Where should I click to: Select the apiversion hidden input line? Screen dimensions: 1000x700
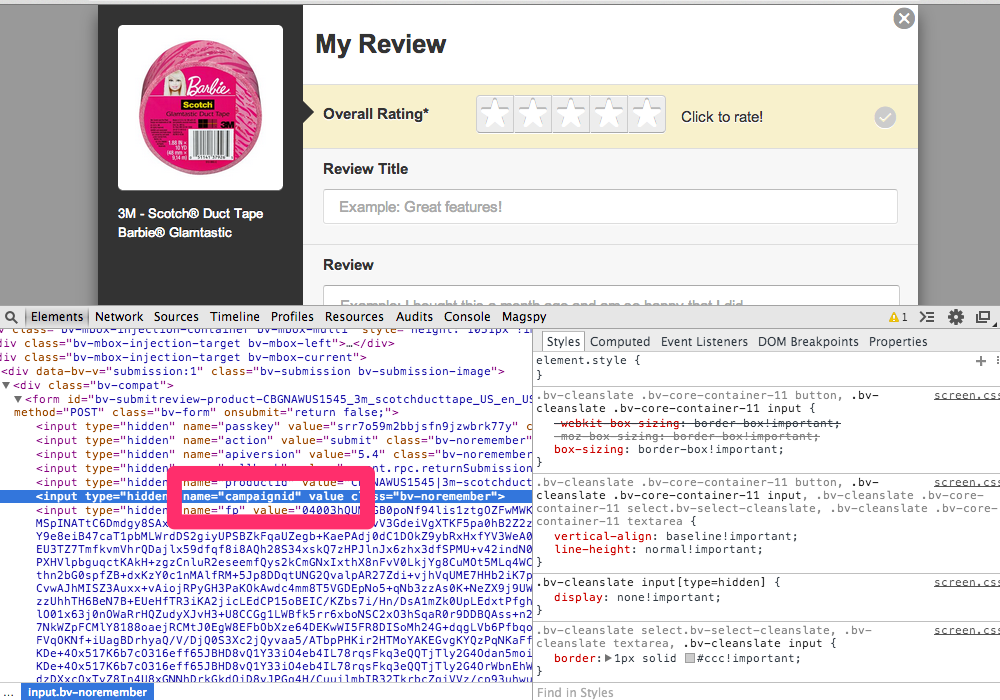284,455
